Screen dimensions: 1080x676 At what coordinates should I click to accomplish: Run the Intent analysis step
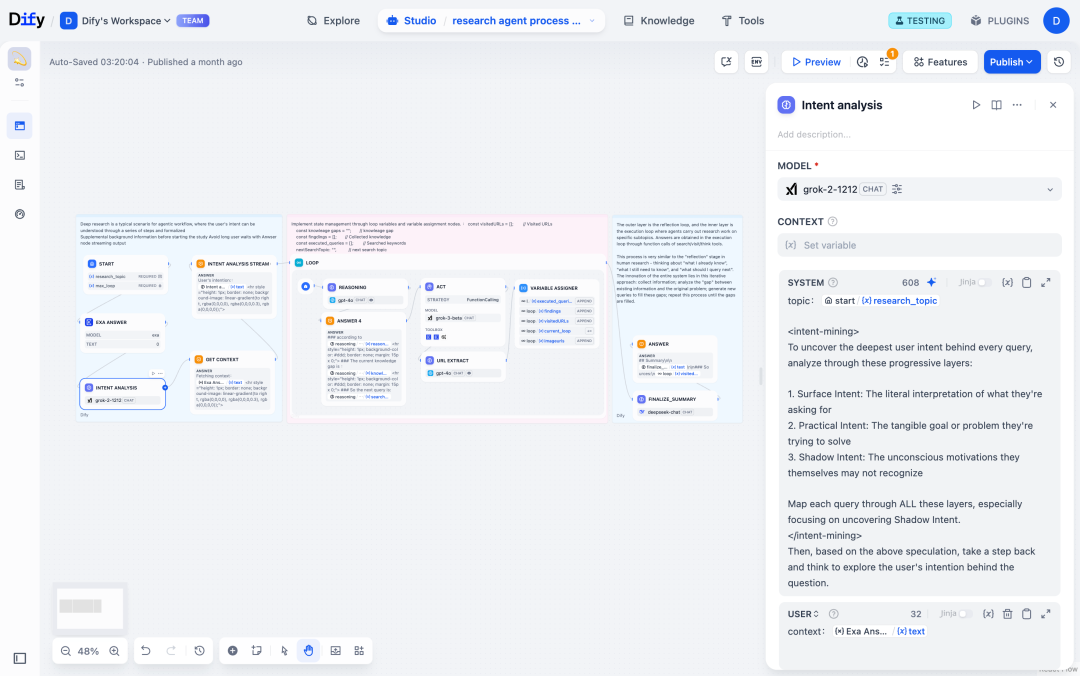click(976, 105)
